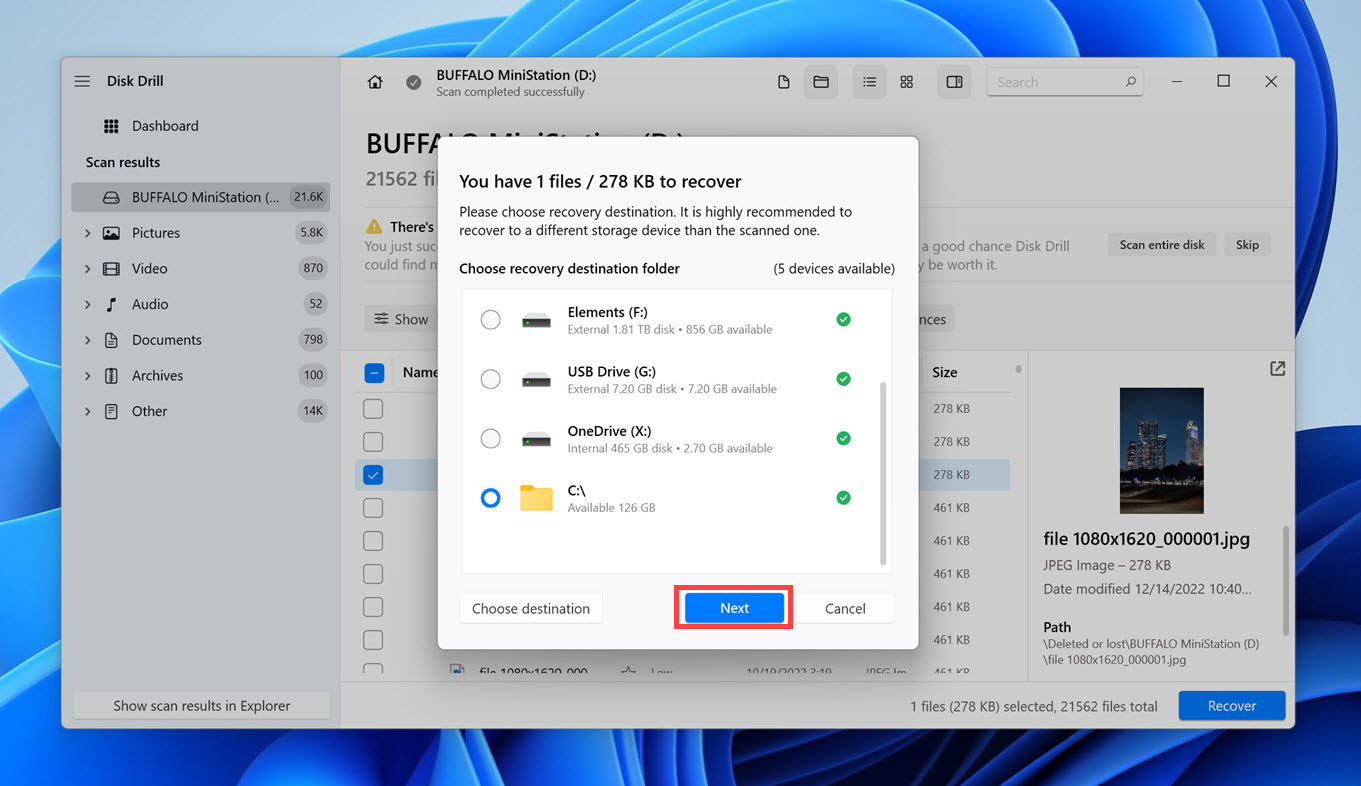Open preview in external window icon

click(x=1277, y=369)
